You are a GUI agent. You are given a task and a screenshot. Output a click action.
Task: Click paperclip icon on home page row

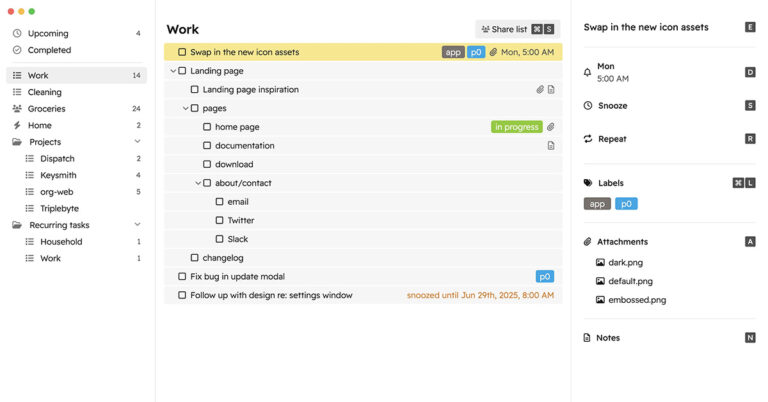[551, 127]
